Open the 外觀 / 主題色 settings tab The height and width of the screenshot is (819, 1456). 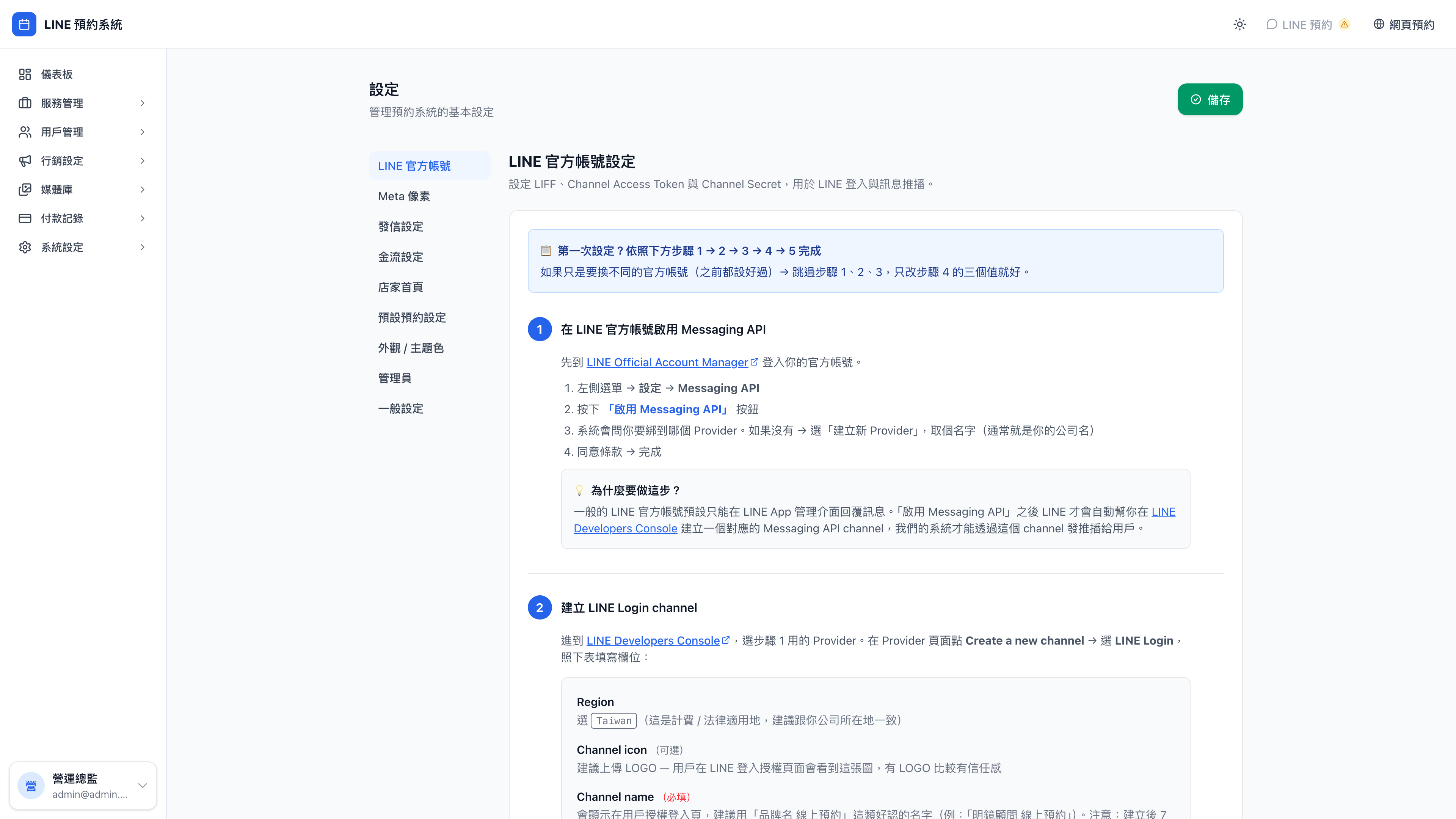point(430,348)
